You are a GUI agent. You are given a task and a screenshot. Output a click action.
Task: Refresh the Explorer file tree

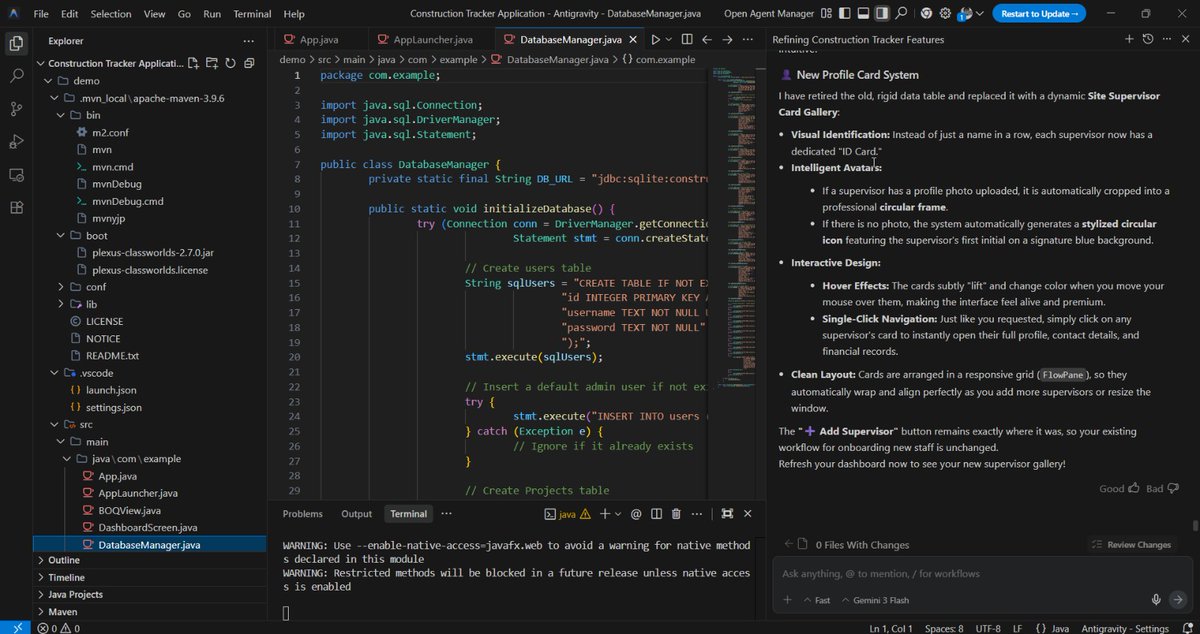(x=230, y=63)
